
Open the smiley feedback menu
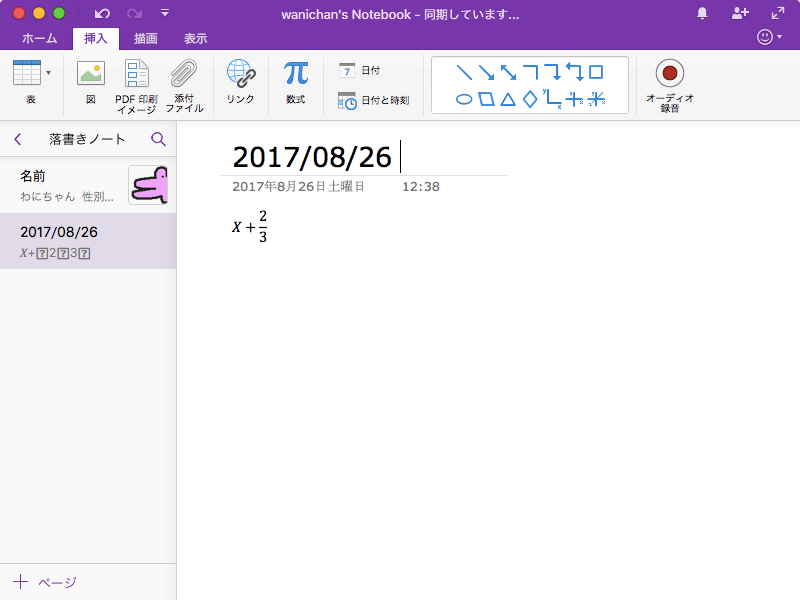point(769,37)
